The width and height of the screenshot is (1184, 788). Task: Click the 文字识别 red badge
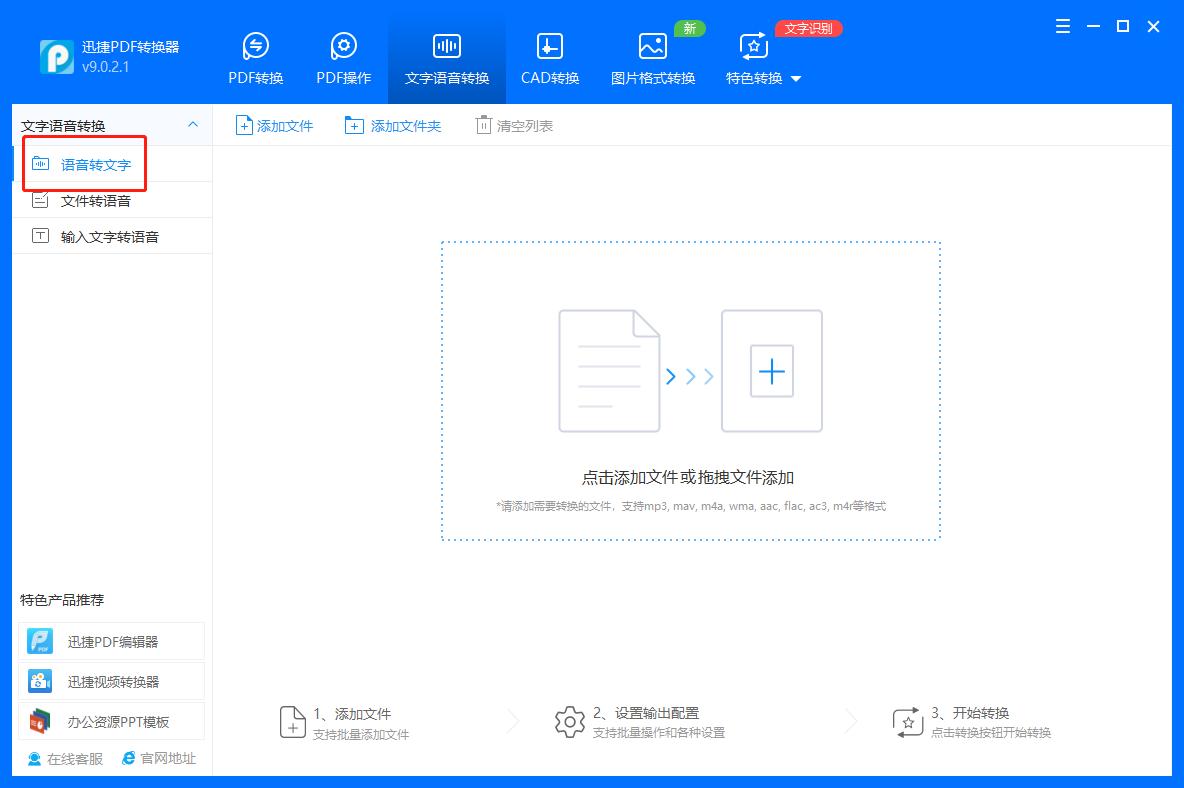808,29
